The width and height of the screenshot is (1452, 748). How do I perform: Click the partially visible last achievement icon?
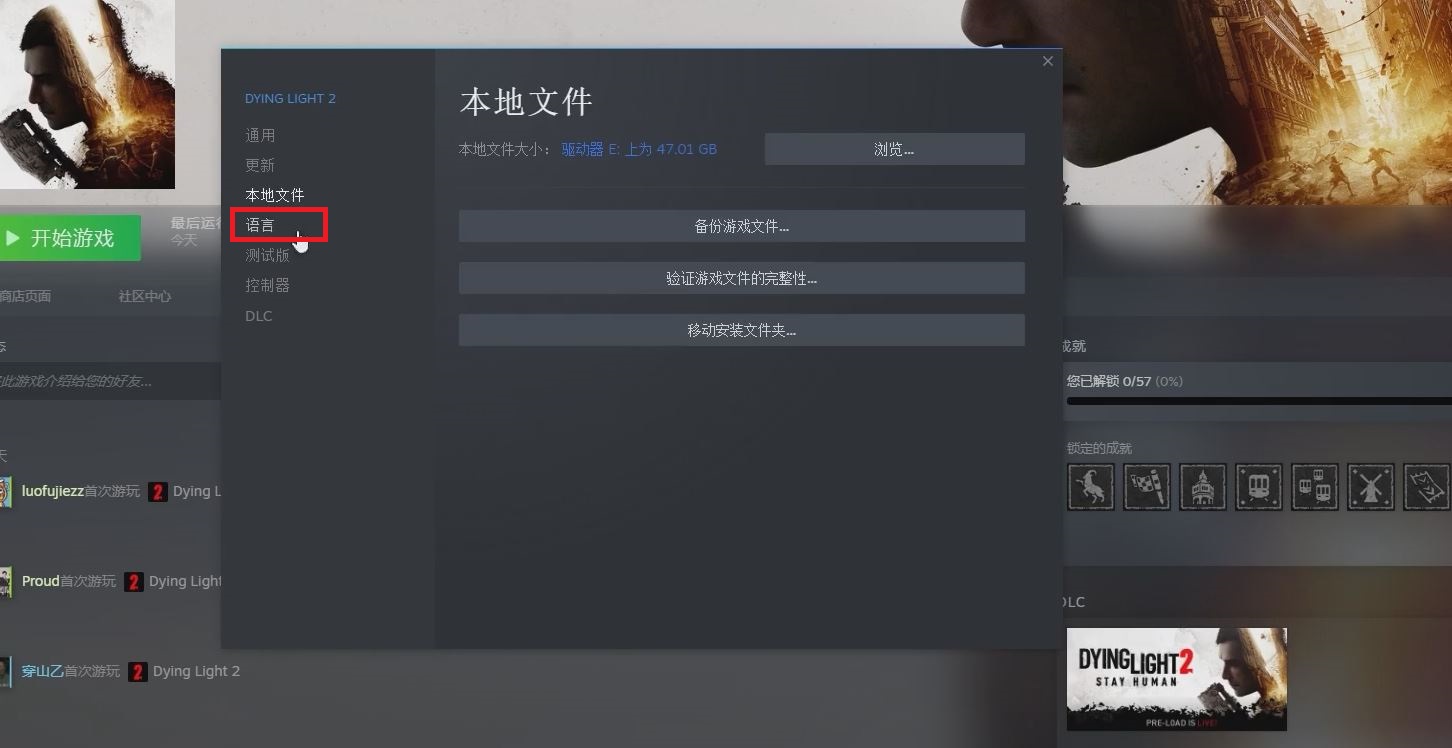pos(1427,487)
